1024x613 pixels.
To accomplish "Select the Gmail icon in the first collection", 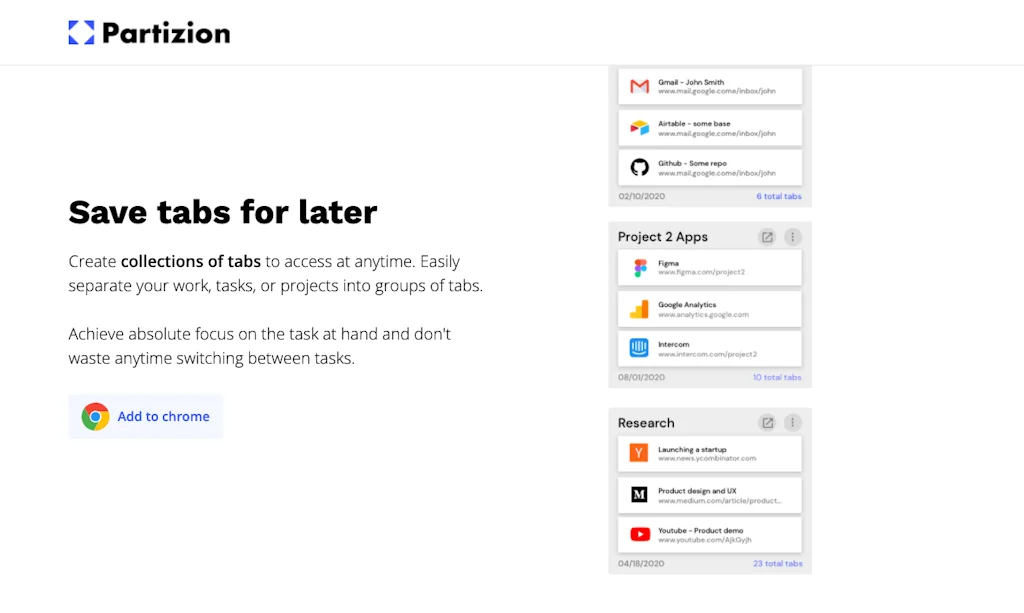I will click(x=640, y=86).
